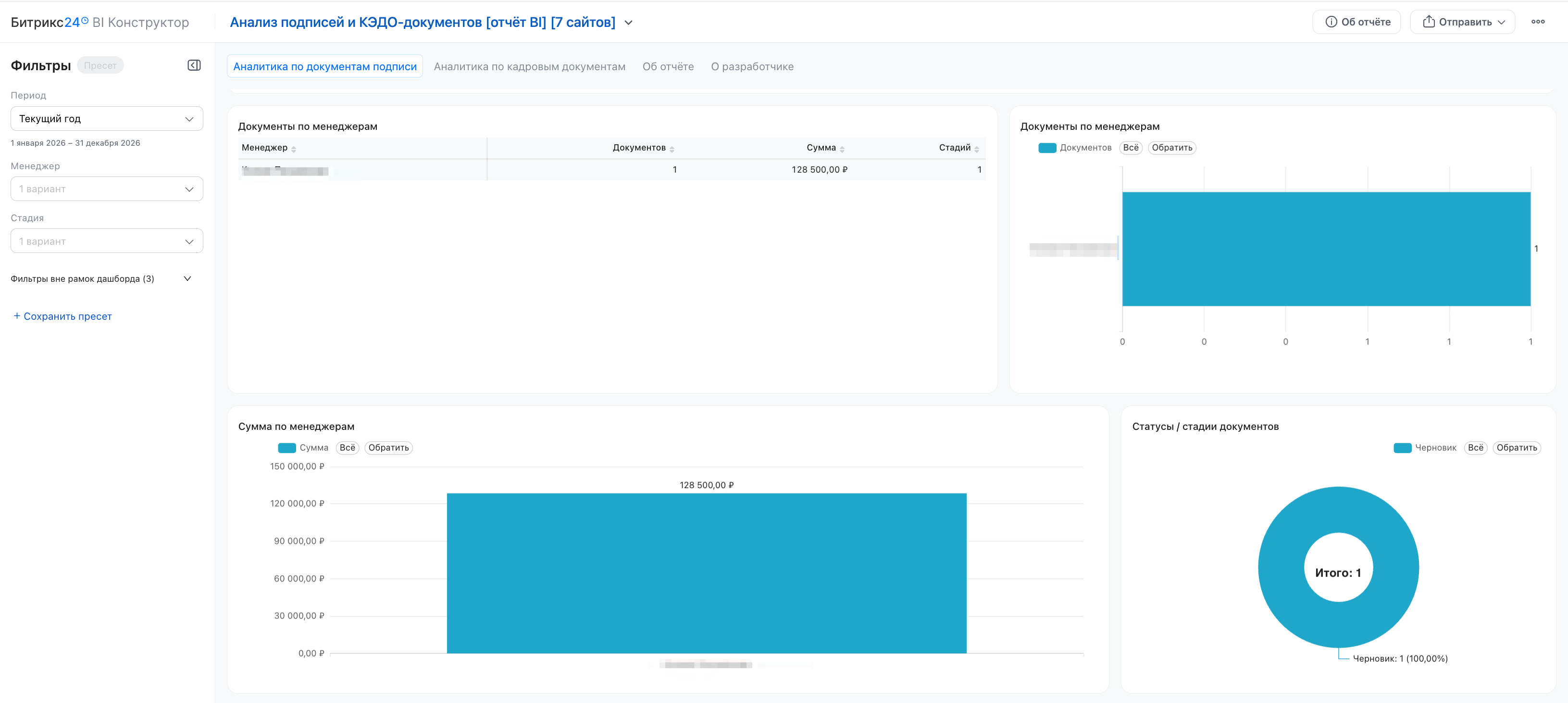Click the plus icon next to Сохранить пресет
Screen dimensions: 1568x703
click(x=17, y=316)
